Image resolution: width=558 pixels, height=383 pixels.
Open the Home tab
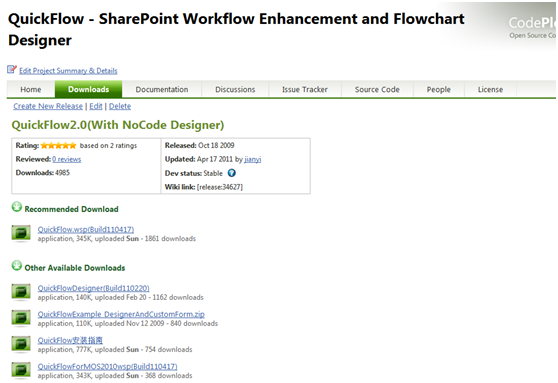pos(31,89)
